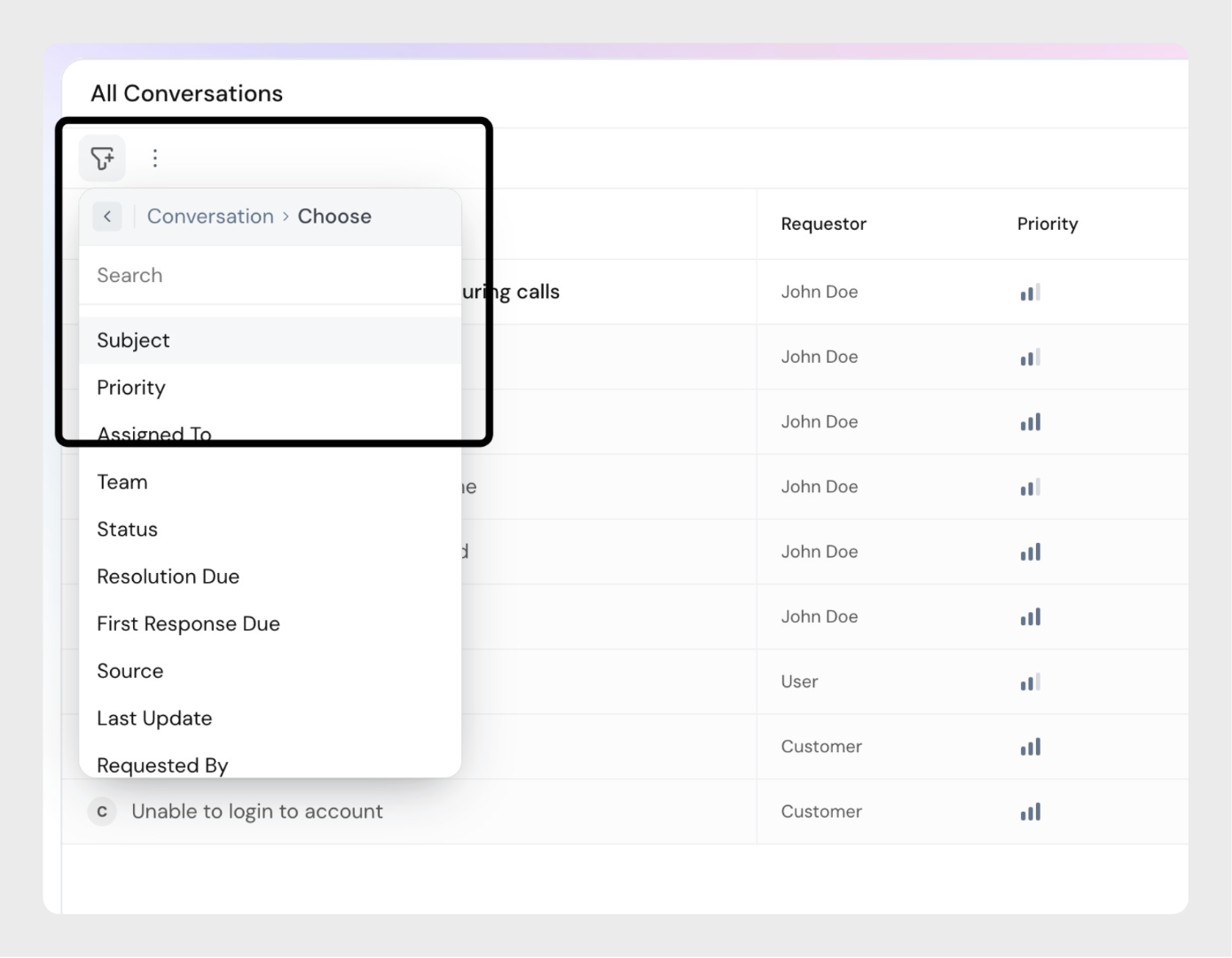Image resolution: width=1232 pixels, height=958 pixels.
Task: Open Unable to login to account conversation
Action: [257, 812]
